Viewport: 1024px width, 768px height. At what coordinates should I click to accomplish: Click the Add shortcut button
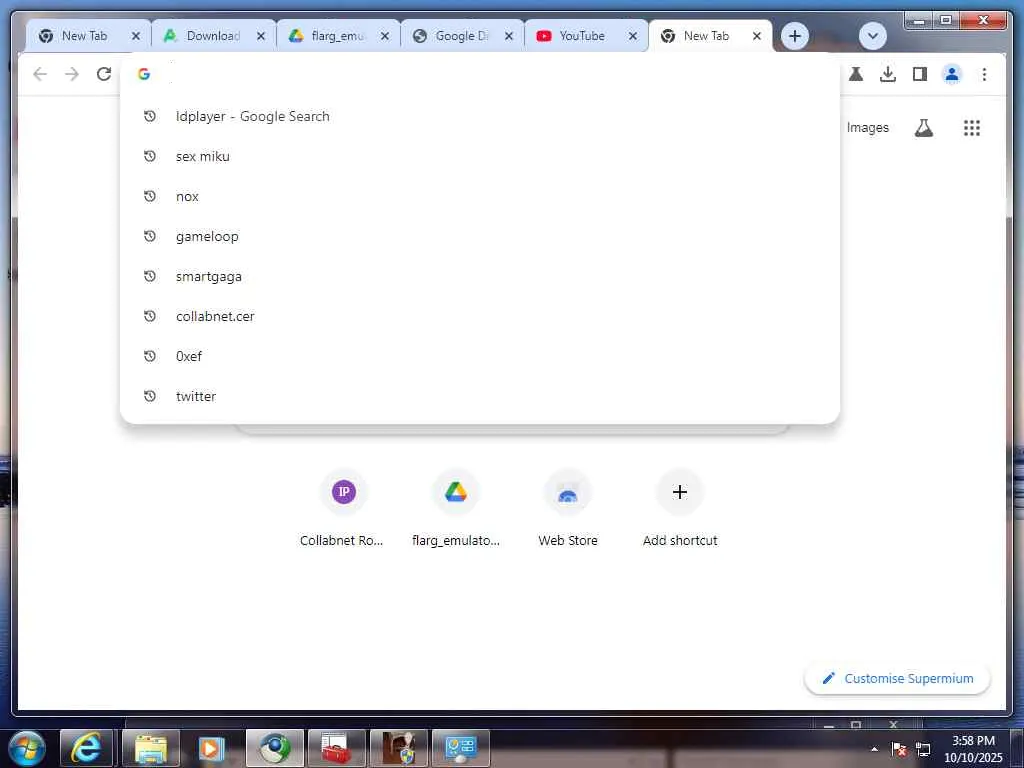680,509
